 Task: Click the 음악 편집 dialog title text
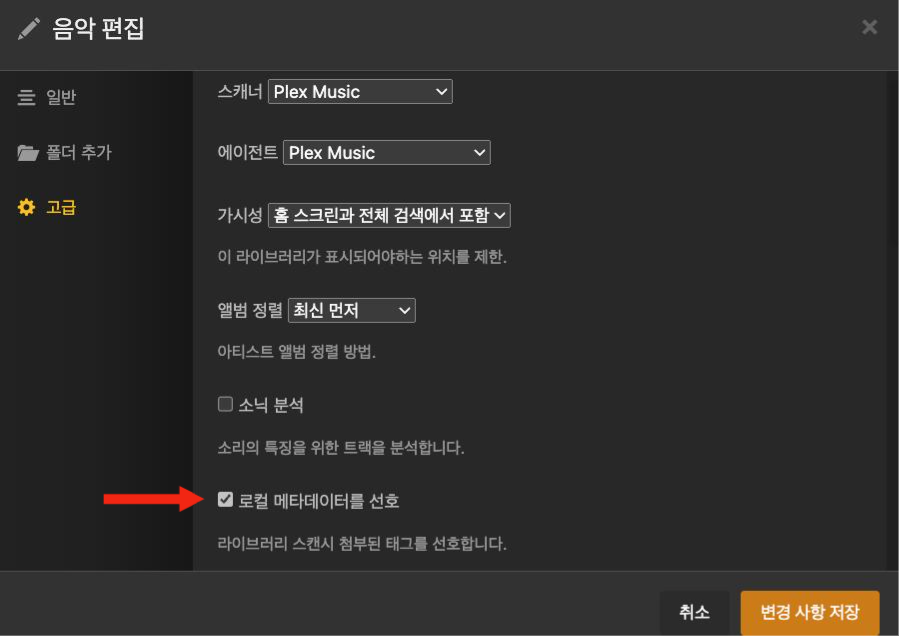tap(98, 29)
